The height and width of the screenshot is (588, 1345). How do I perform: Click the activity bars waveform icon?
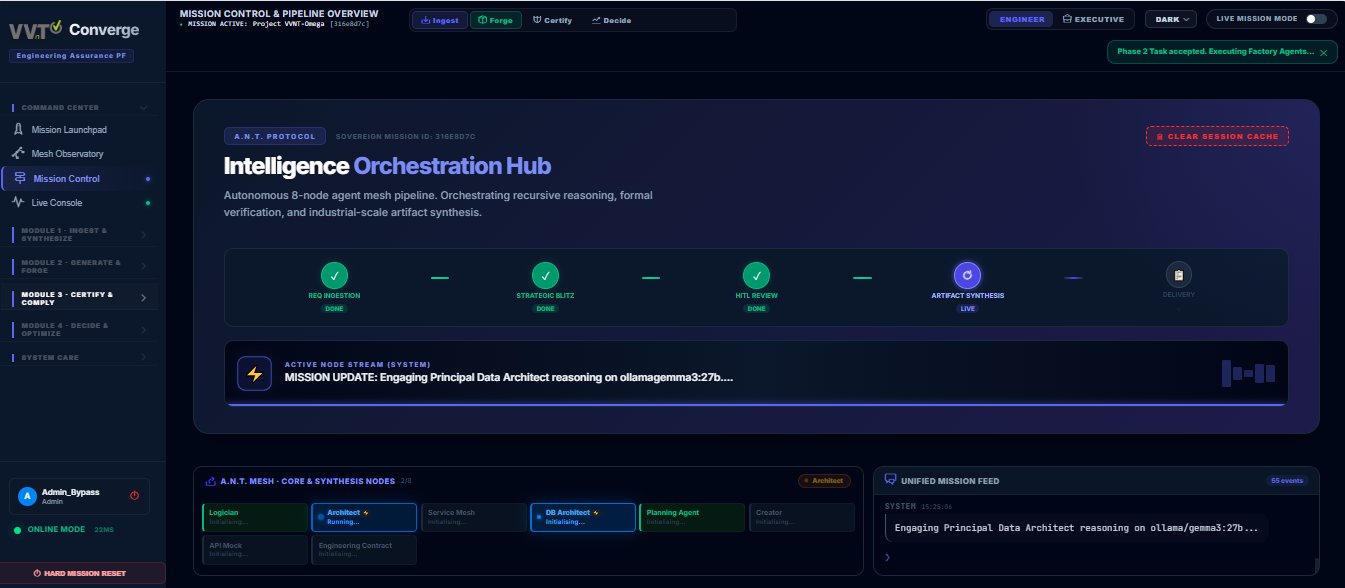point(1249,373)
